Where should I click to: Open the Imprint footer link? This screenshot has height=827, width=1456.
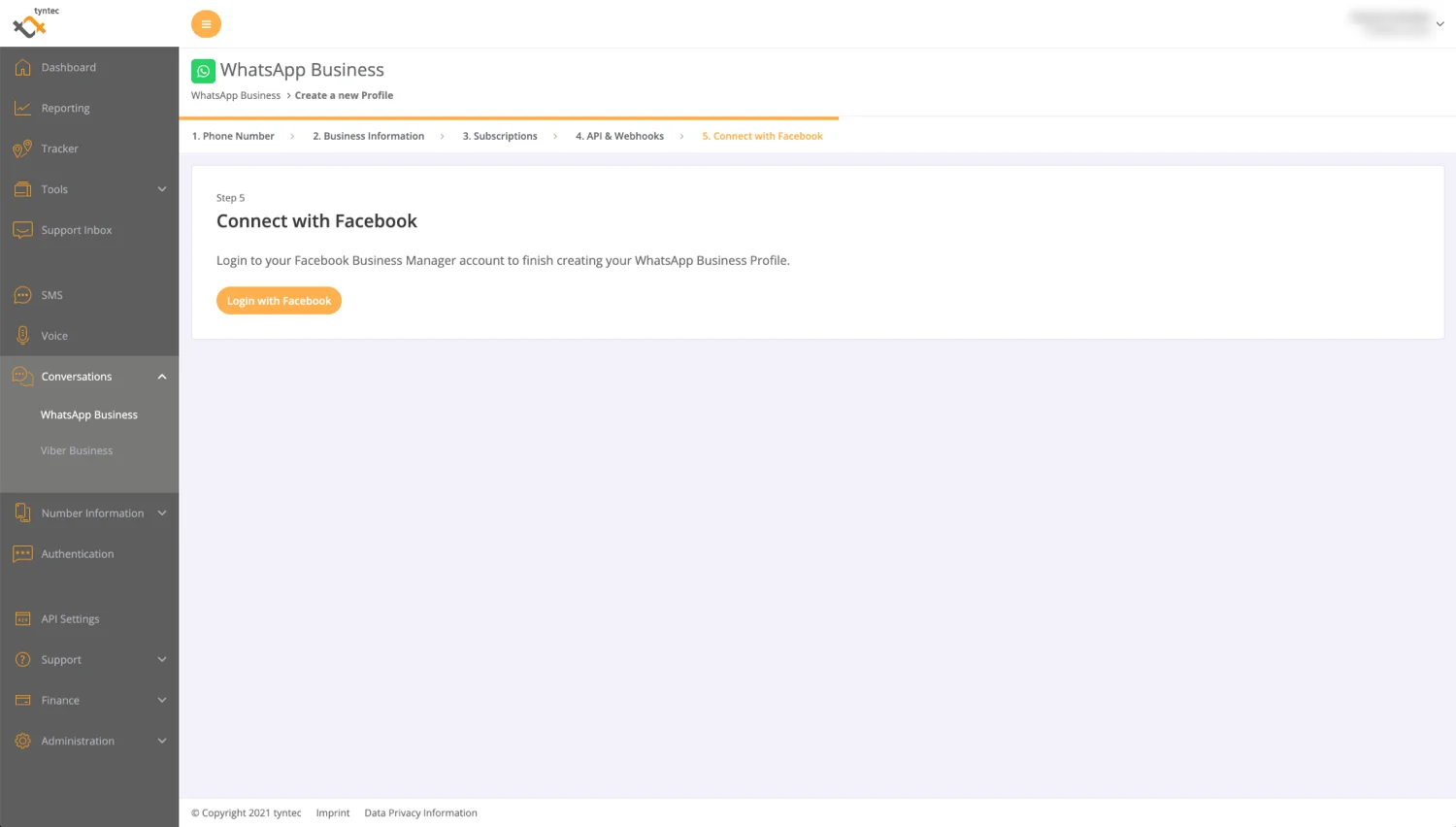pos(333,813)
